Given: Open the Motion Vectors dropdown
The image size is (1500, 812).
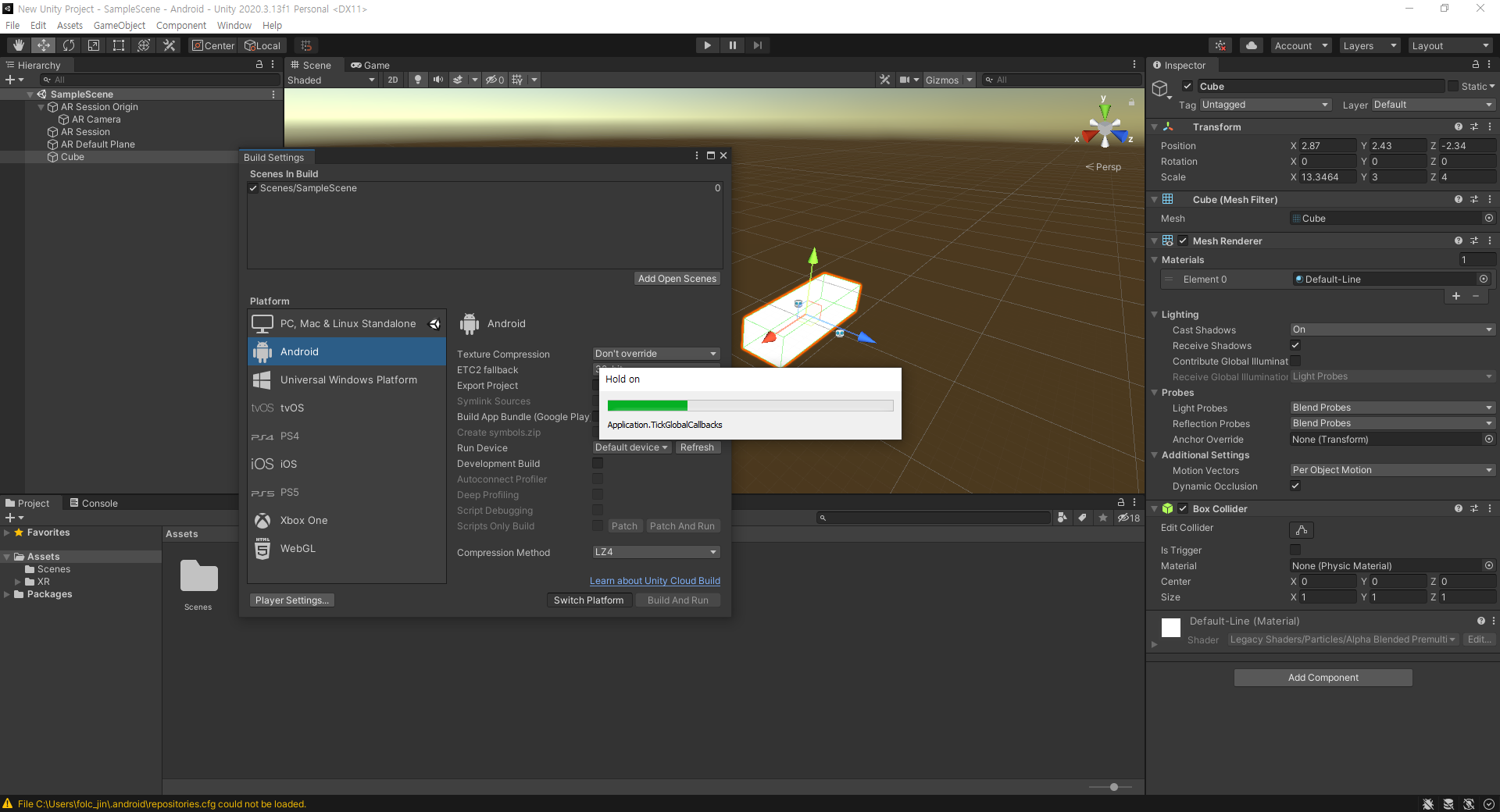Looking at the screenshot, I should pos(1392,470).
